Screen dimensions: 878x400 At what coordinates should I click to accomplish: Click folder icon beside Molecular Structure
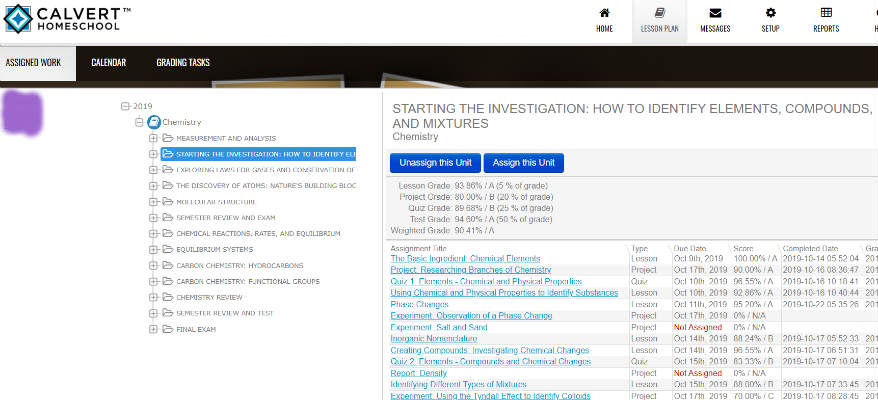(167, 202)
